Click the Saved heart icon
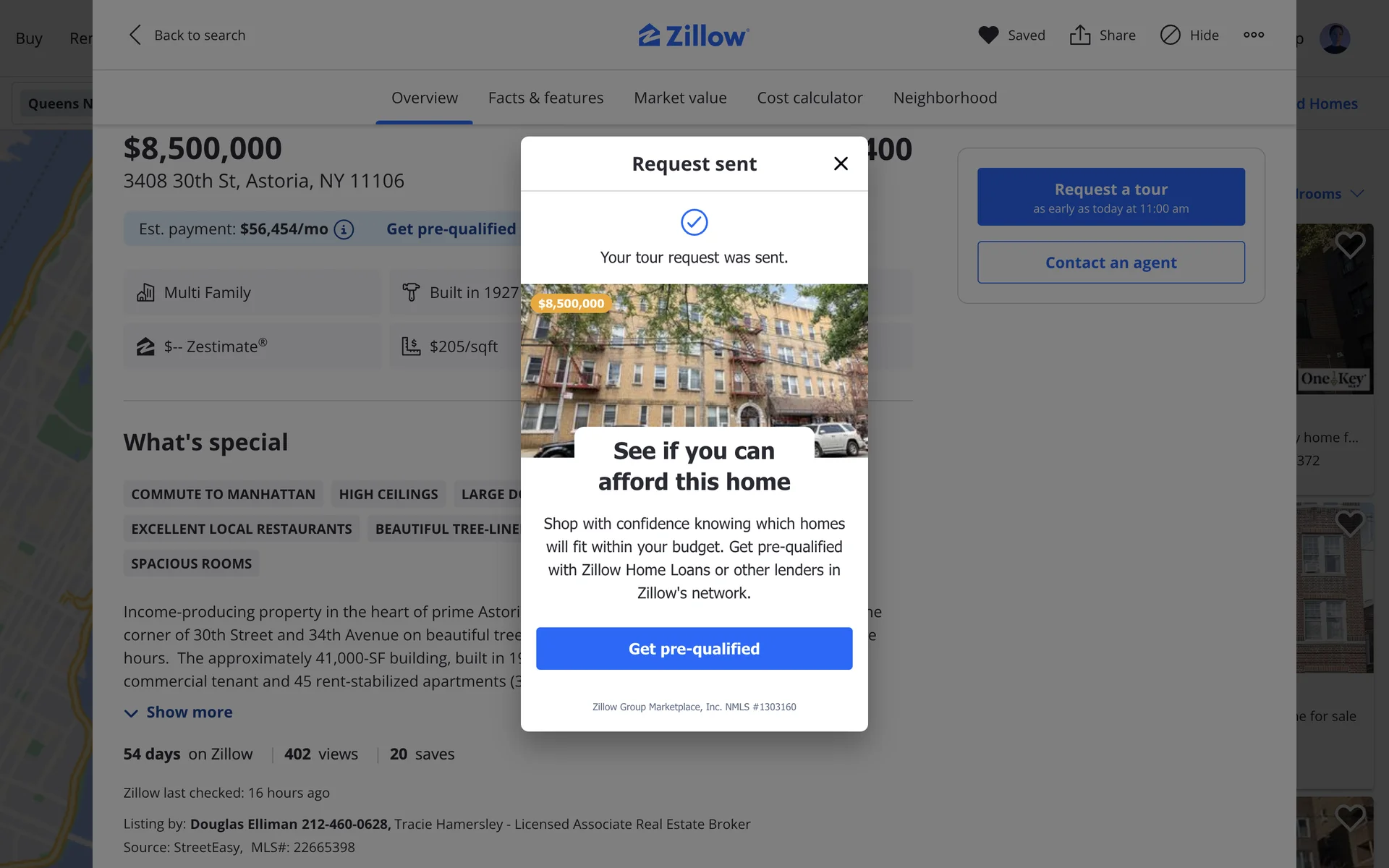Viewport: 1389px width, 868px height. tap(988, 35)
